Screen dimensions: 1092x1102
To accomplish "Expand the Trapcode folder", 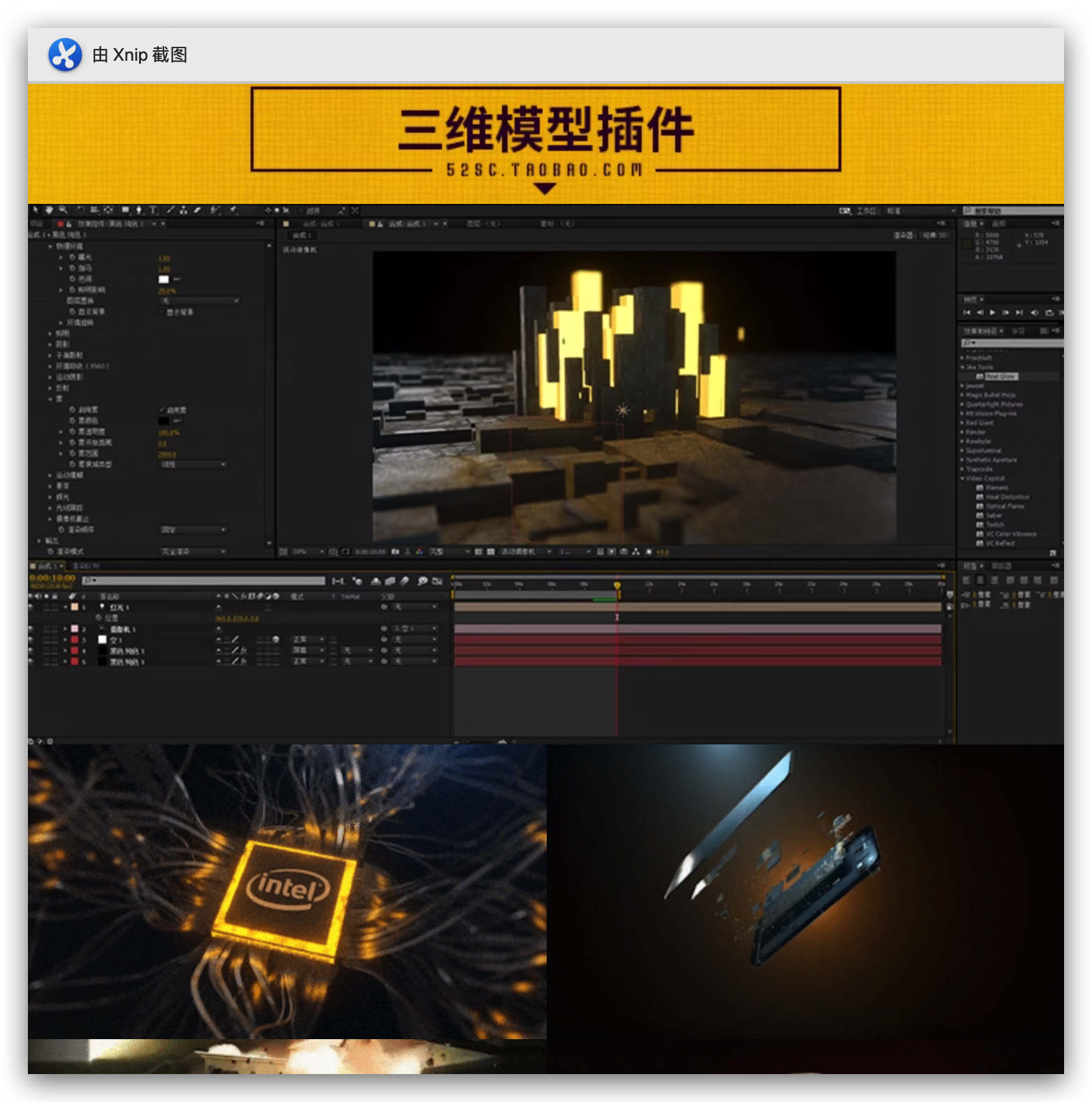I will (x=961, y=469).
